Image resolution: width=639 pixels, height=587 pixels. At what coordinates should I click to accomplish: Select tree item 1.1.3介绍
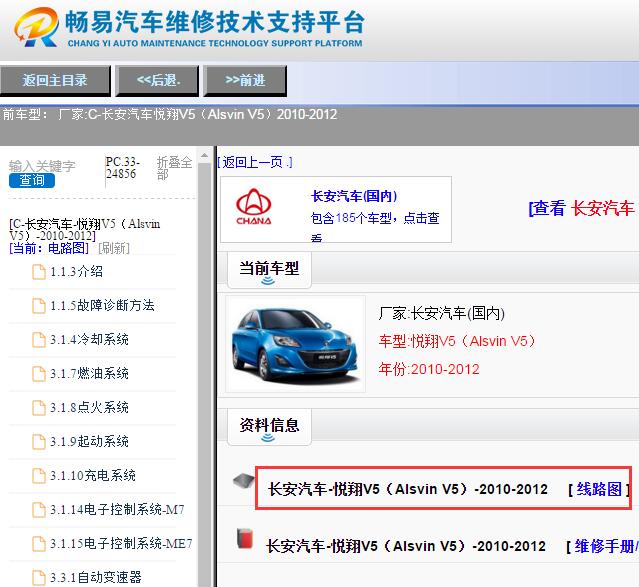(76, 271)
